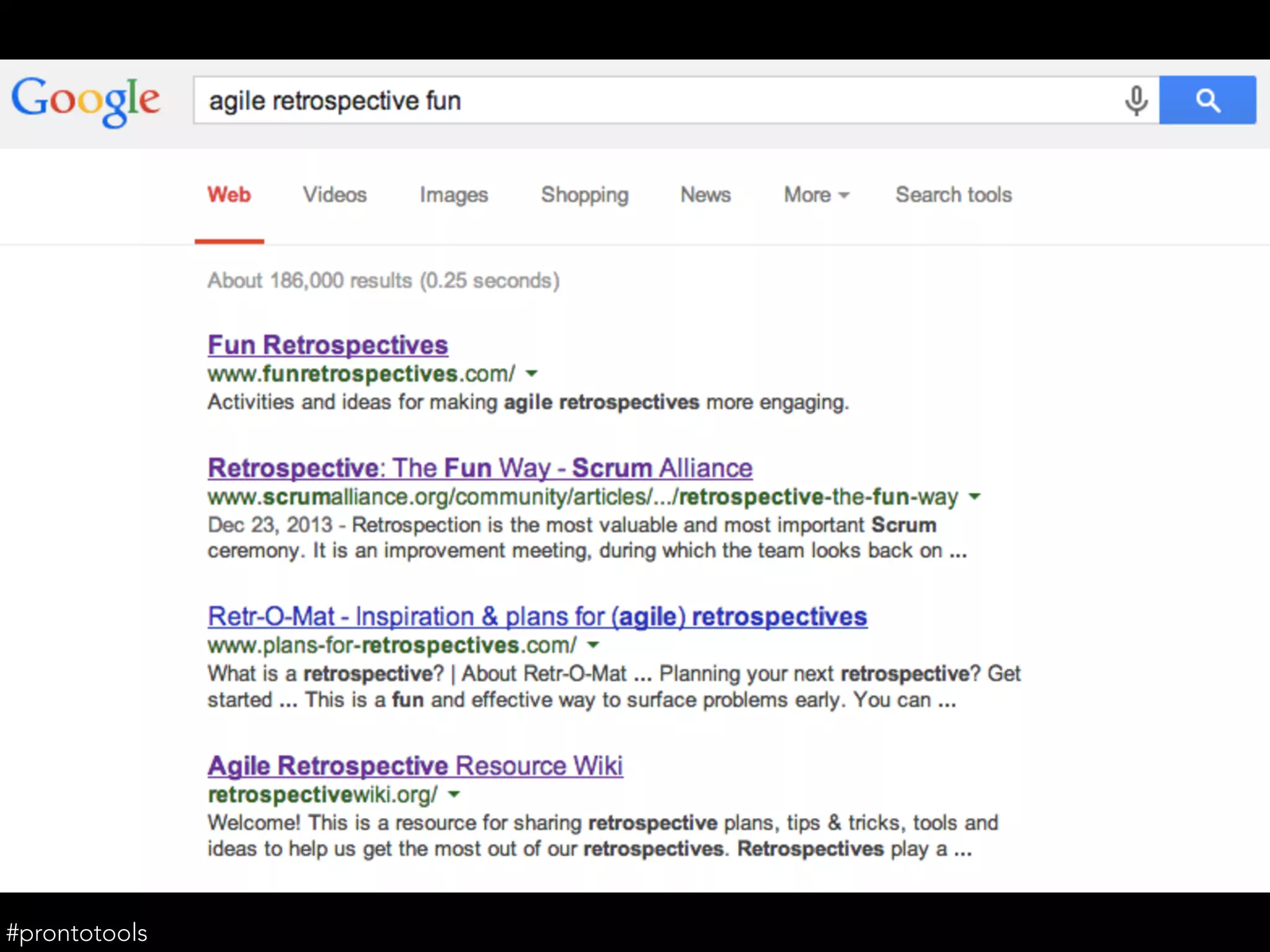Open the More search categories menu
Image resolution: width=1270 pixels, height=952 pixels.
(x=816, y=195)
